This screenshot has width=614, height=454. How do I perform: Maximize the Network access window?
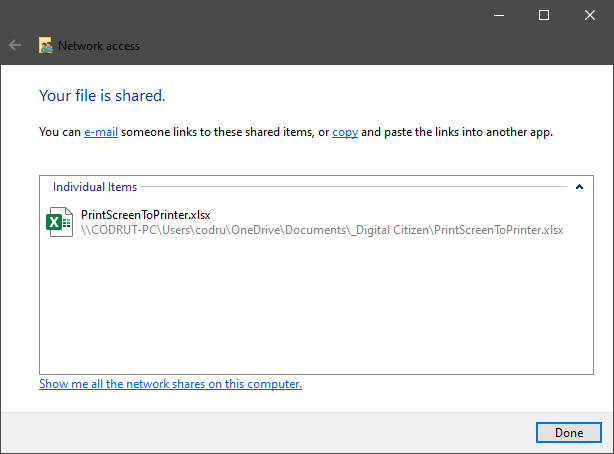tap(544, 15)
